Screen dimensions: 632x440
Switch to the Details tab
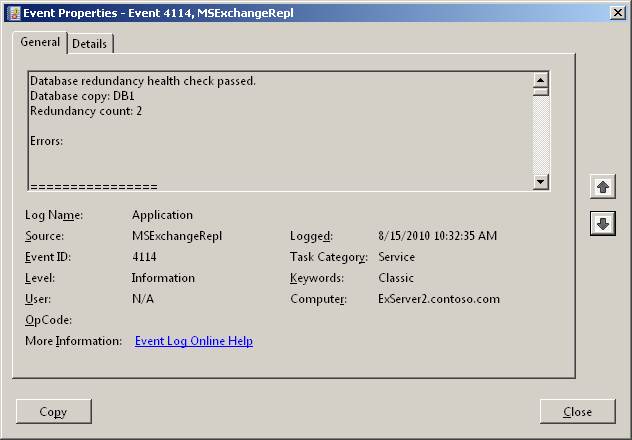(90, 44)
